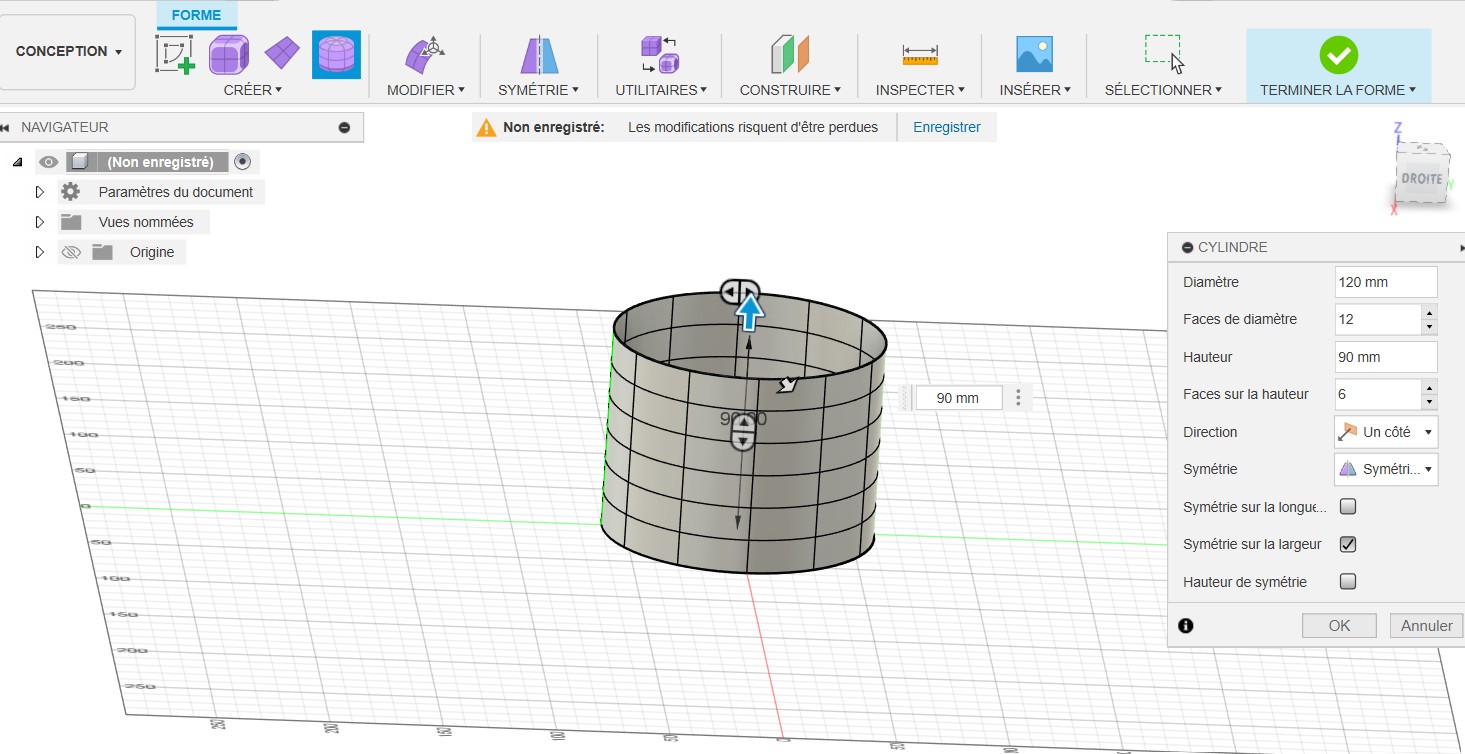Uncheck Symétrie sur la largeur checkbox
This screenshot has height=754, width=1465.
pos(1348,544)
